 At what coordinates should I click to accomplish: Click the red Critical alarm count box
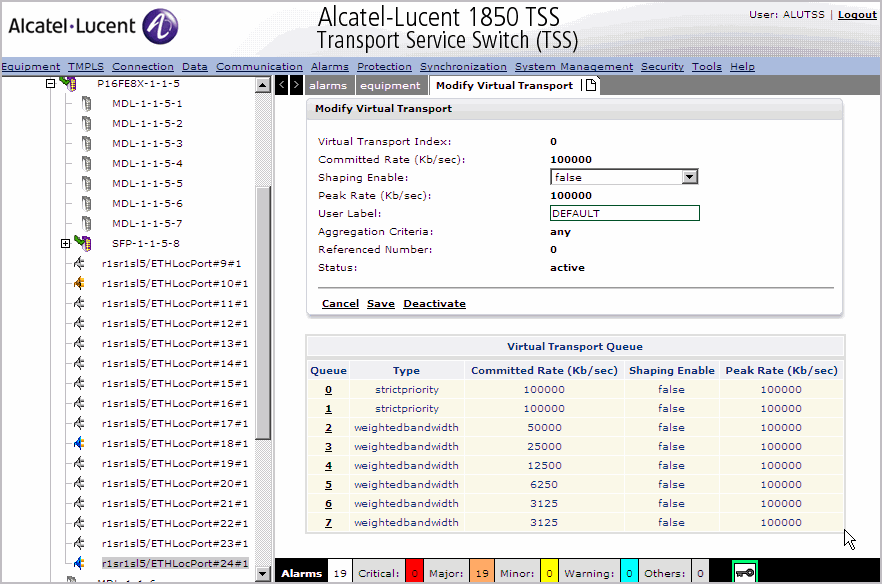click(415, 573)
